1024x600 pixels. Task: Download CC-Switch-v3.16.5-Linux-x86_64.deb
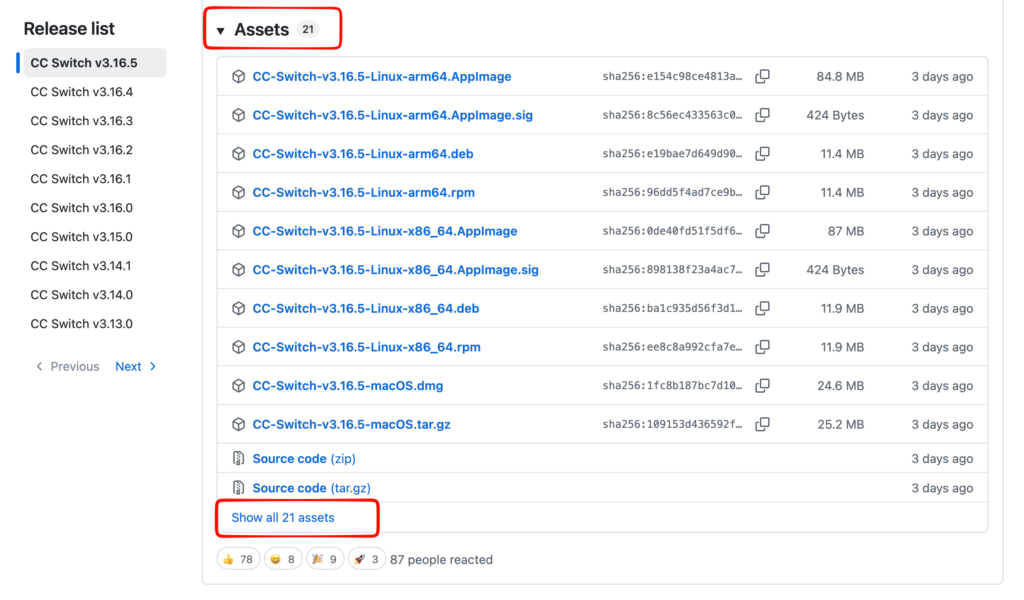coord(366,308)
